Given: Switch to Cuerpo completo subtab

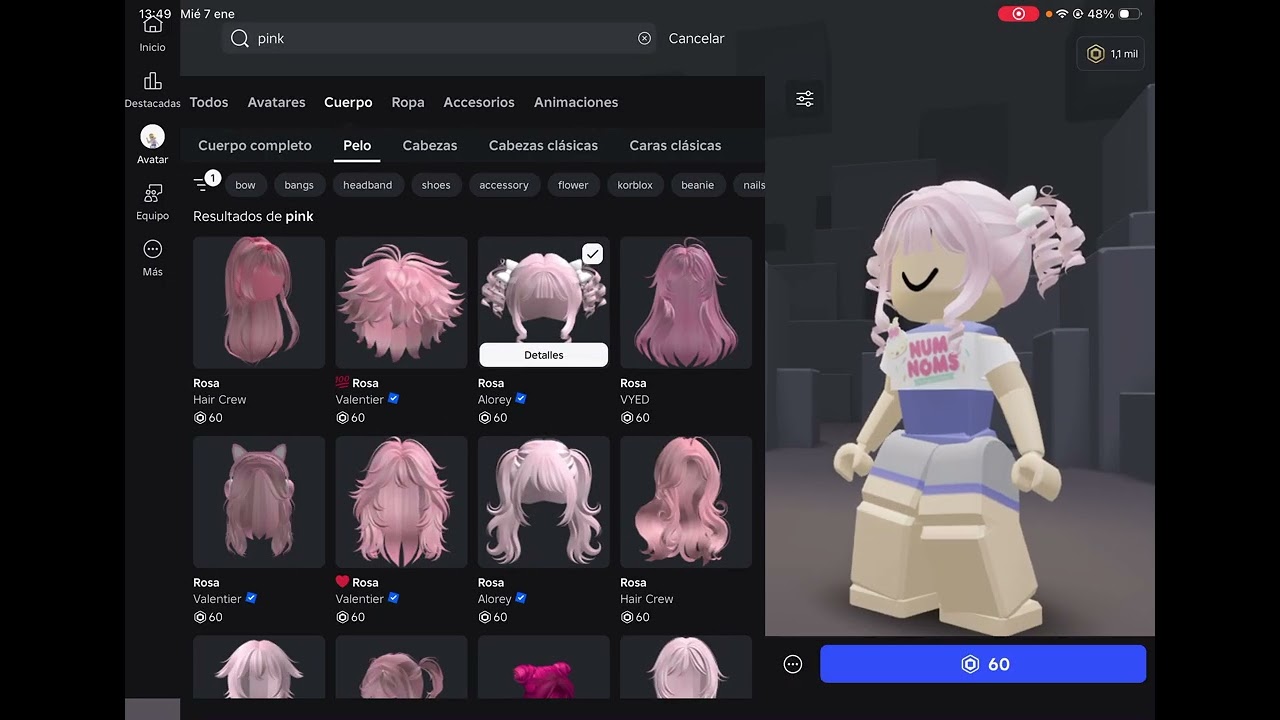Looking at the screenshot, I should pyautogui.click(x=255, y=145).
